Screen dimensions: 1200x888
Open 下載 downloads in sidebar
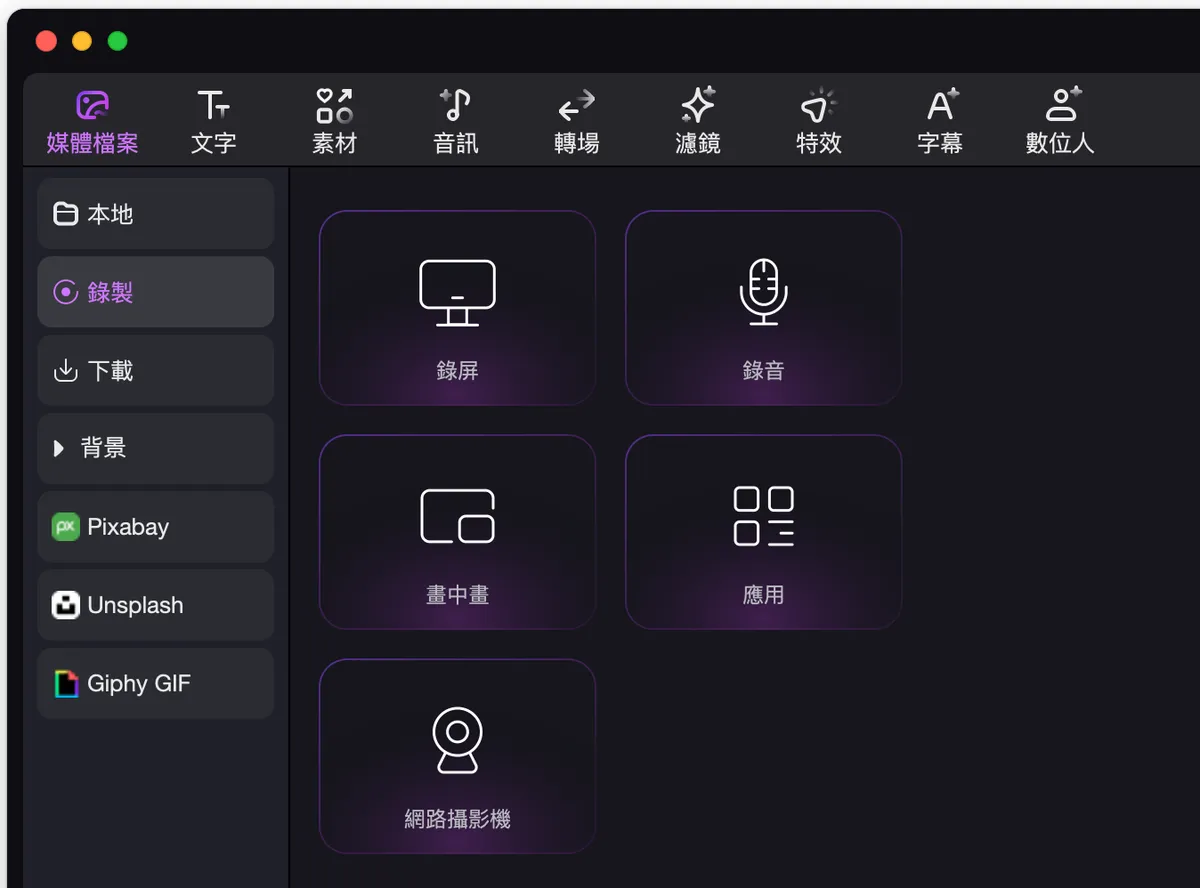tap(156, 371)
